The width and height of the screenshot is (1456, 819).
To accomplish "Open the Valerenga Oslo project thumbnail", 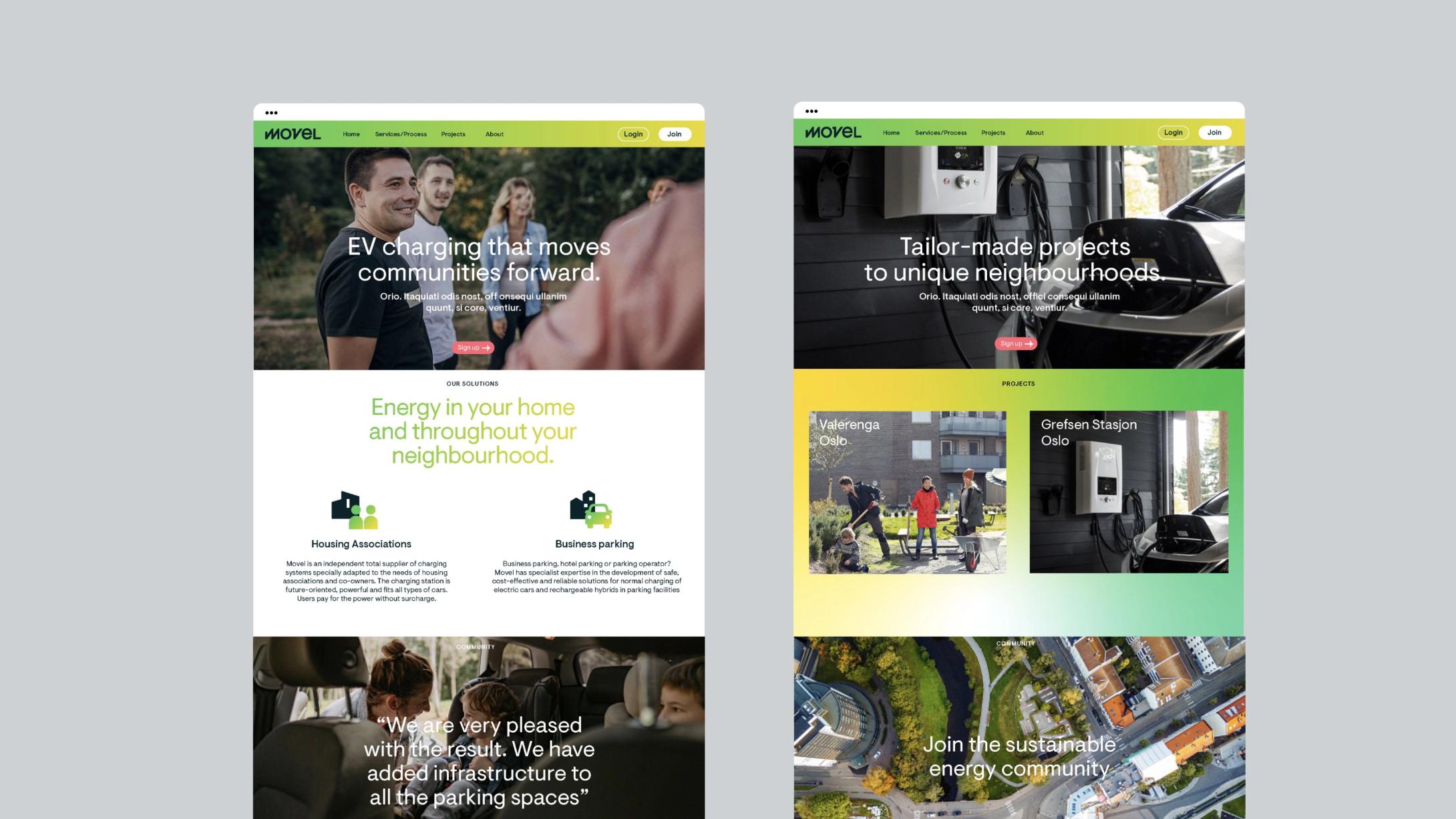I will (907, 492).
